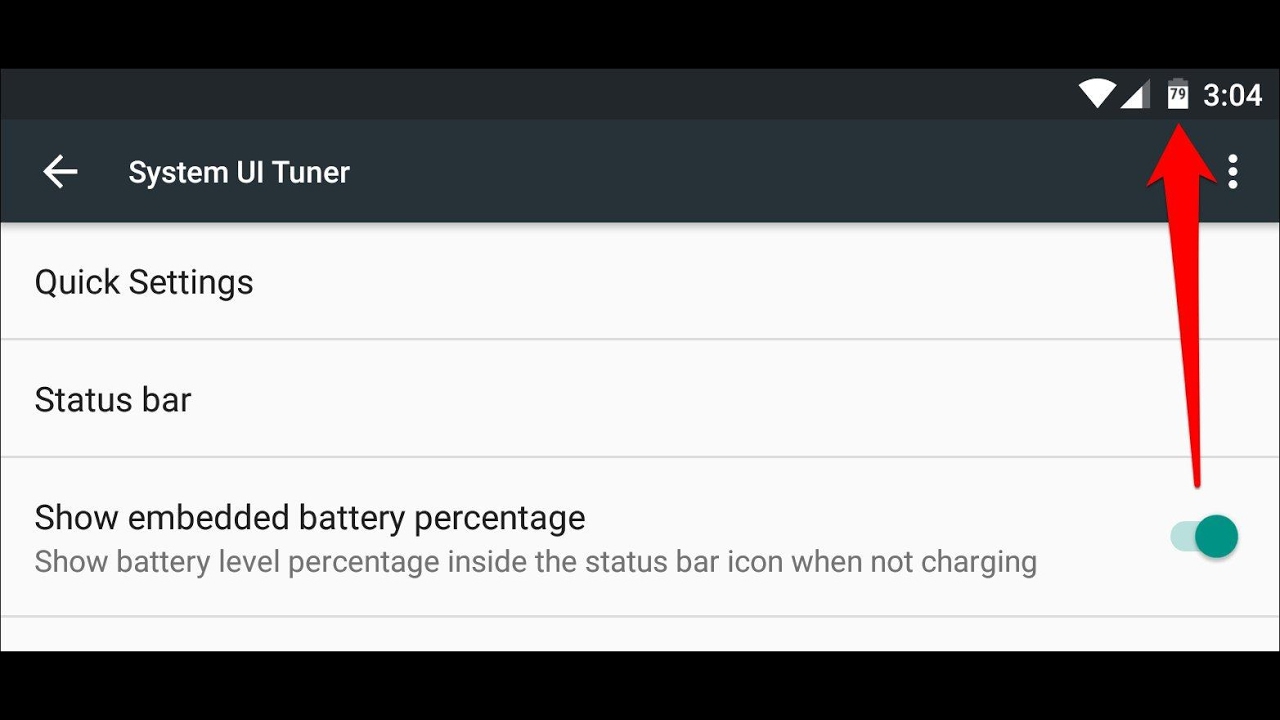Open the three-dot overflow menu
The image size is (1280, 720).
click(1232, 172)
